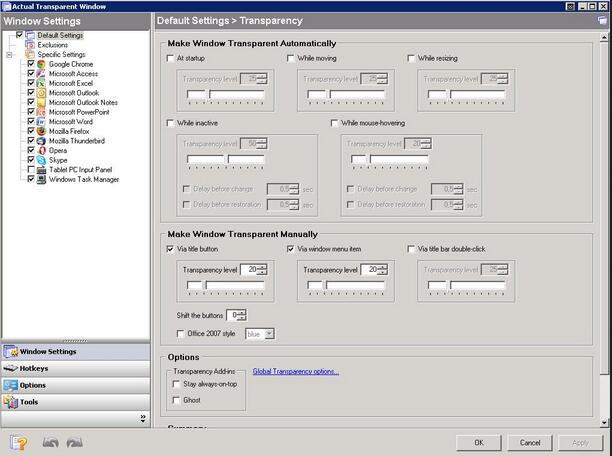Click the Microsoft Excel icon
Image resolution: width=612 pixels, height=456 pixels.
coord(41,83)
